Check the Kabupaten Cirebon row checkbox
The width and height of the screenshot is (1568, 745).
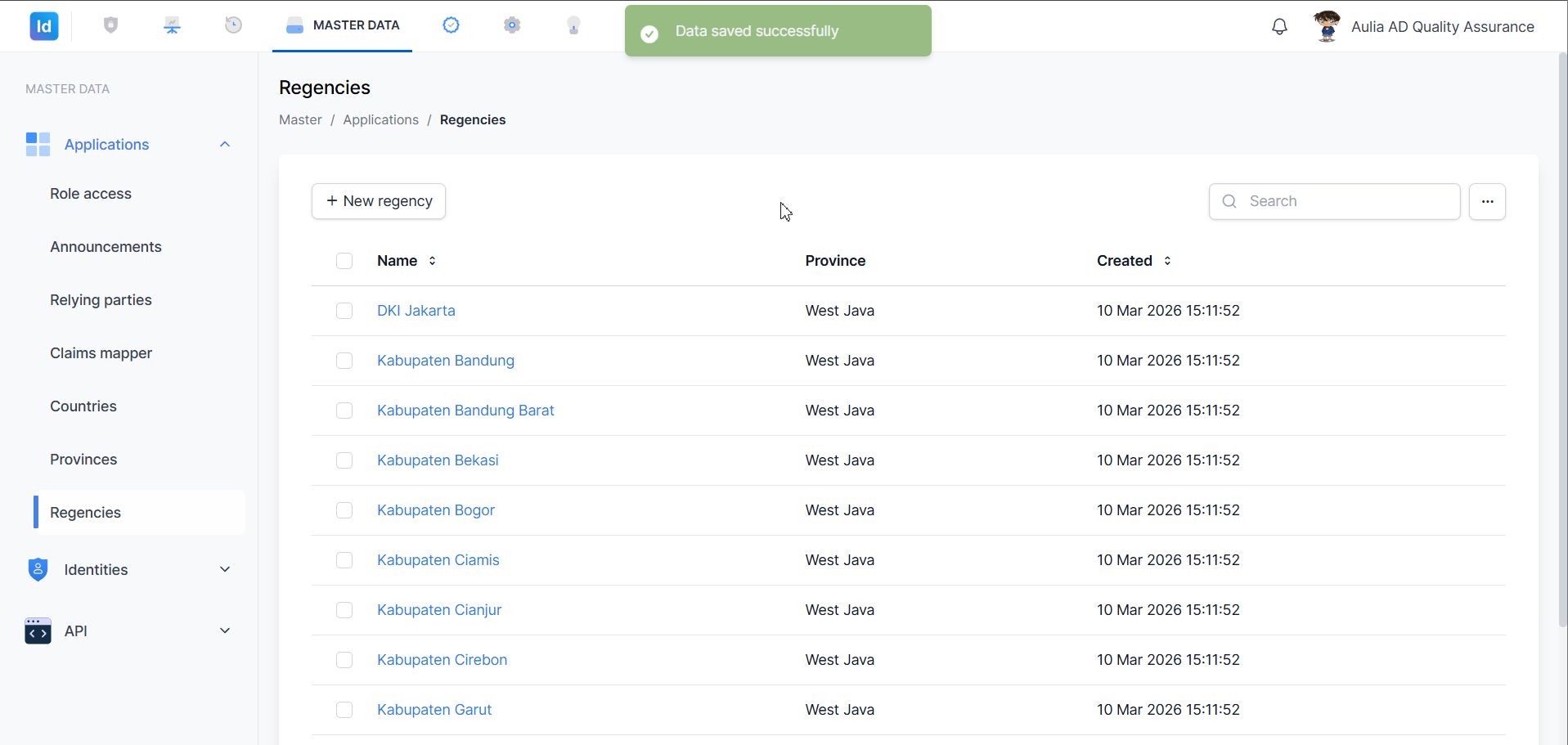344,660
